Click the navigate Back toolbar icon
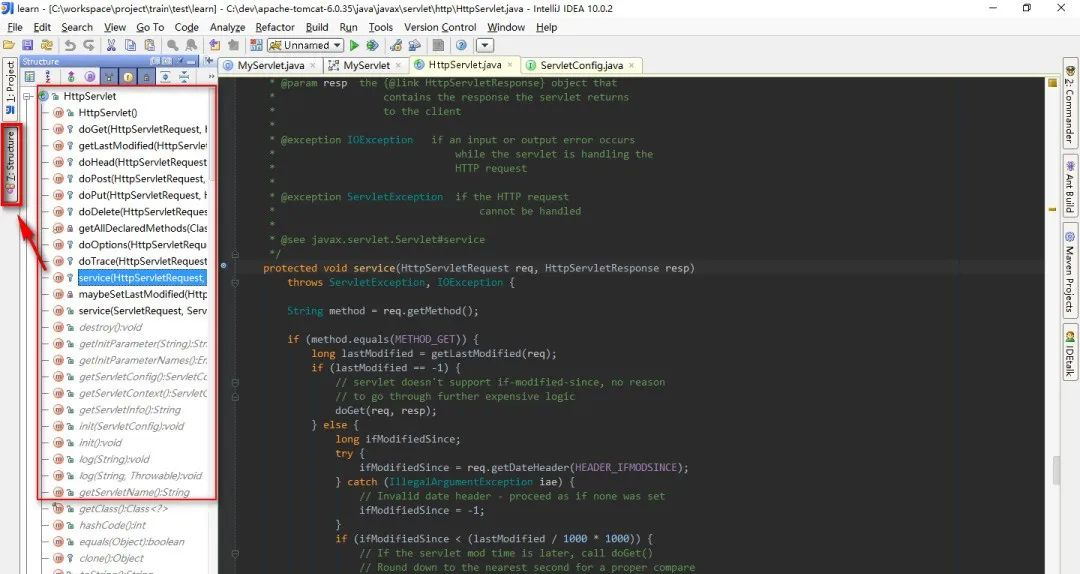The height and width of the screenshot is (574, 1080). [x=214, y=45]
